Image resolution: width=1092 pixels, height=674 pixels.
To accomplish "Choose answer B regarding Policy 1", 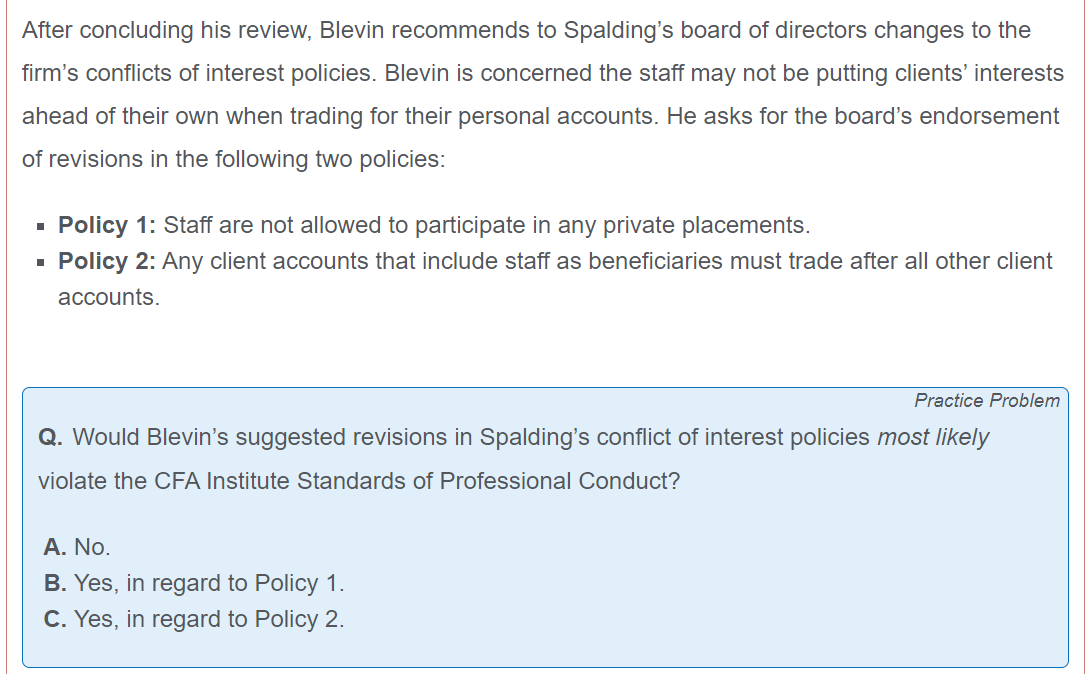I will coord(194,583).
